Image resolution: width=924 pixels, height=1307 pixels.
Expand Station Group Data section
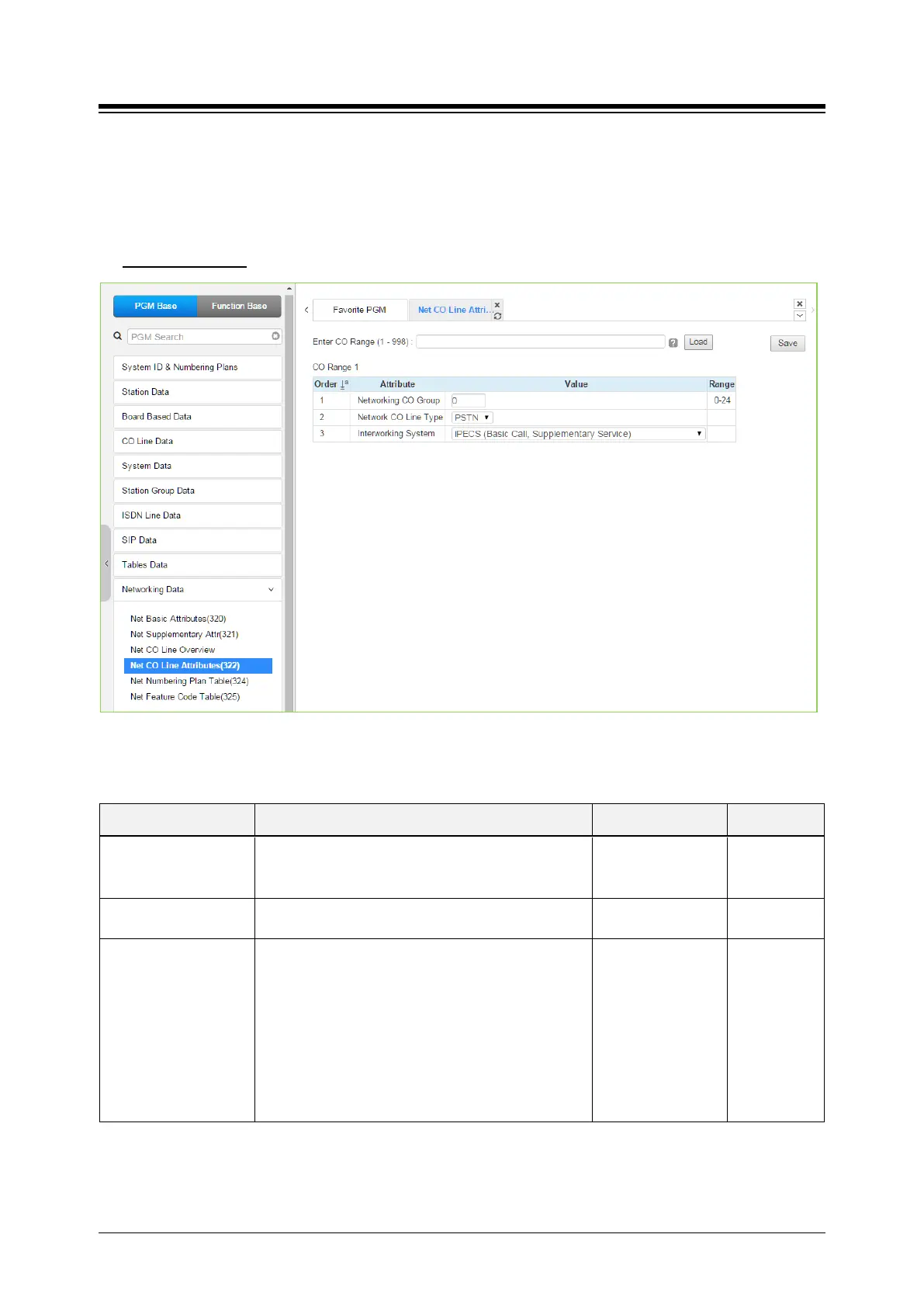(x=197, y=491)
